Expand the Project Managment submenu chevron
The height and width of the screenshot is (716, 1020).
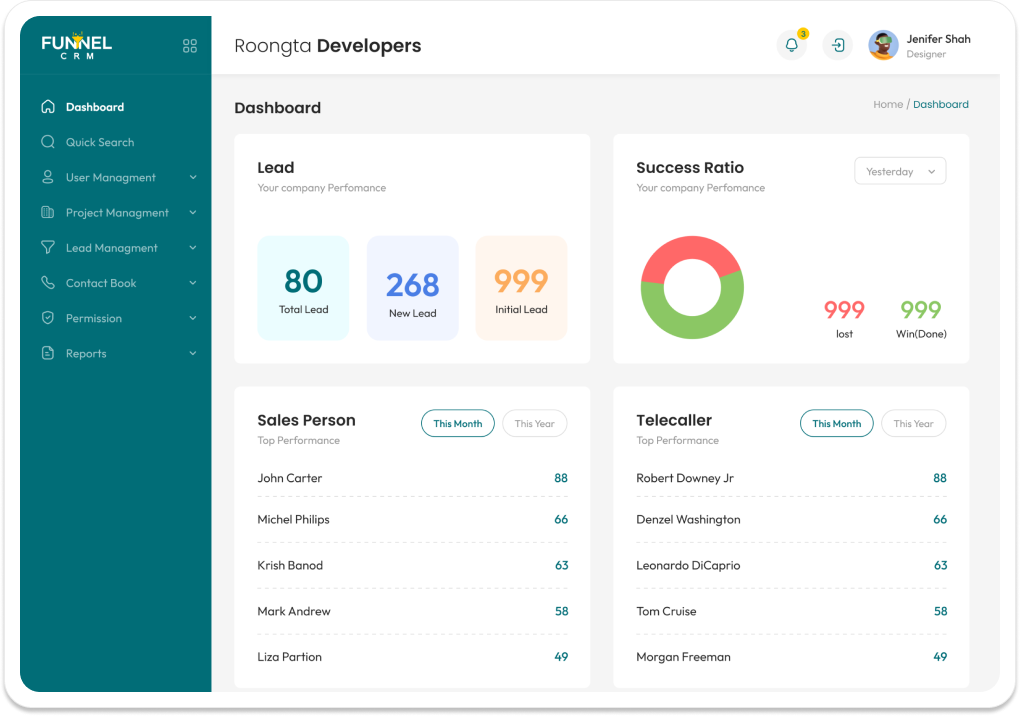pos(193,213)
